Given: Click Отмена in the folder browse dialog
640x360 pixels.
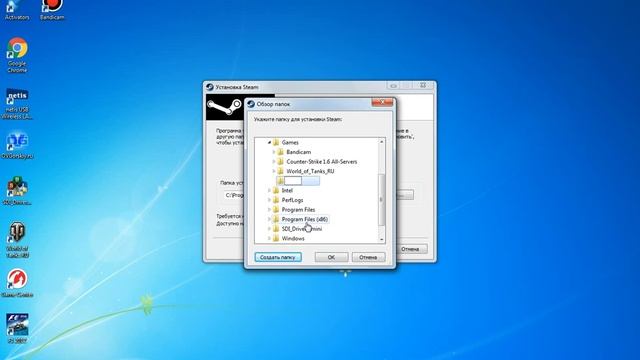Looking at the screenshot, I should [x=368, y=257].
